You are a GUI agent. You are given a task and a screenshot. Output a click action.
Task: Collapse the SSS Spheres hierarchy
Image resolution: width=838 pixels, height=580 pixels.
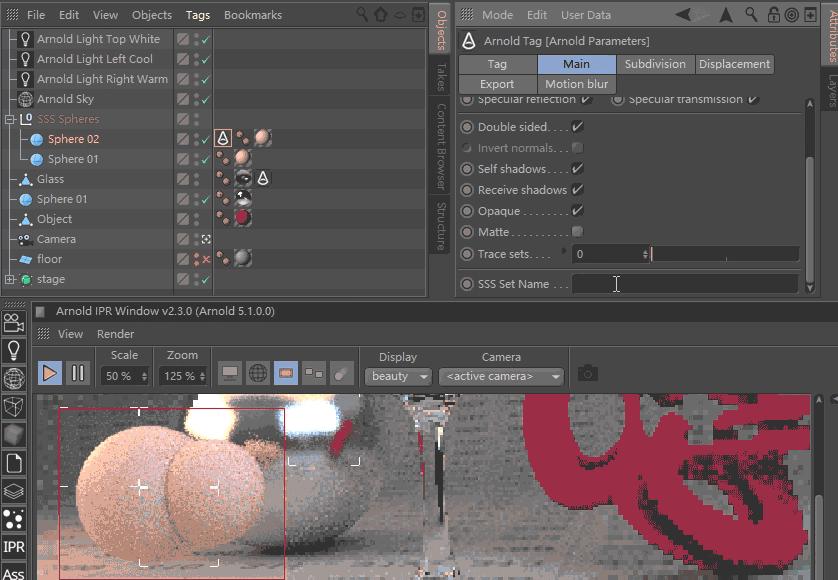point(8,119)
